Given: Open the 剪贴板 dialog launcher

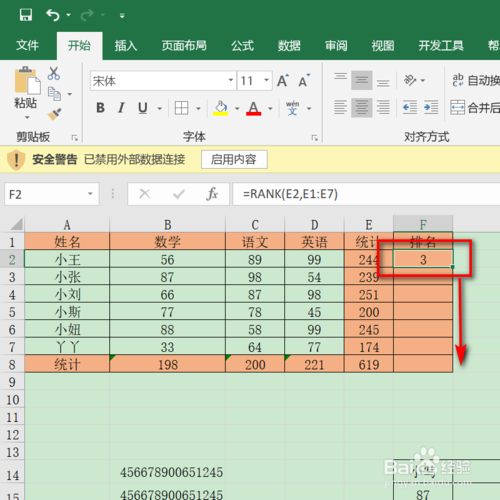Looking at the screenshot, I should (75, 138).
